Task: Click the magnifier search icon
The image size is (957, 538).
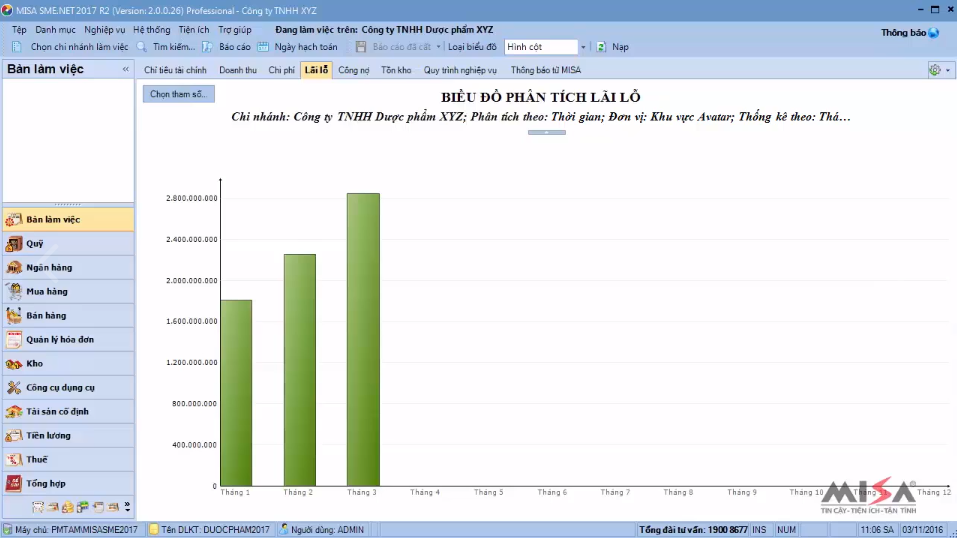Action: 142,46
